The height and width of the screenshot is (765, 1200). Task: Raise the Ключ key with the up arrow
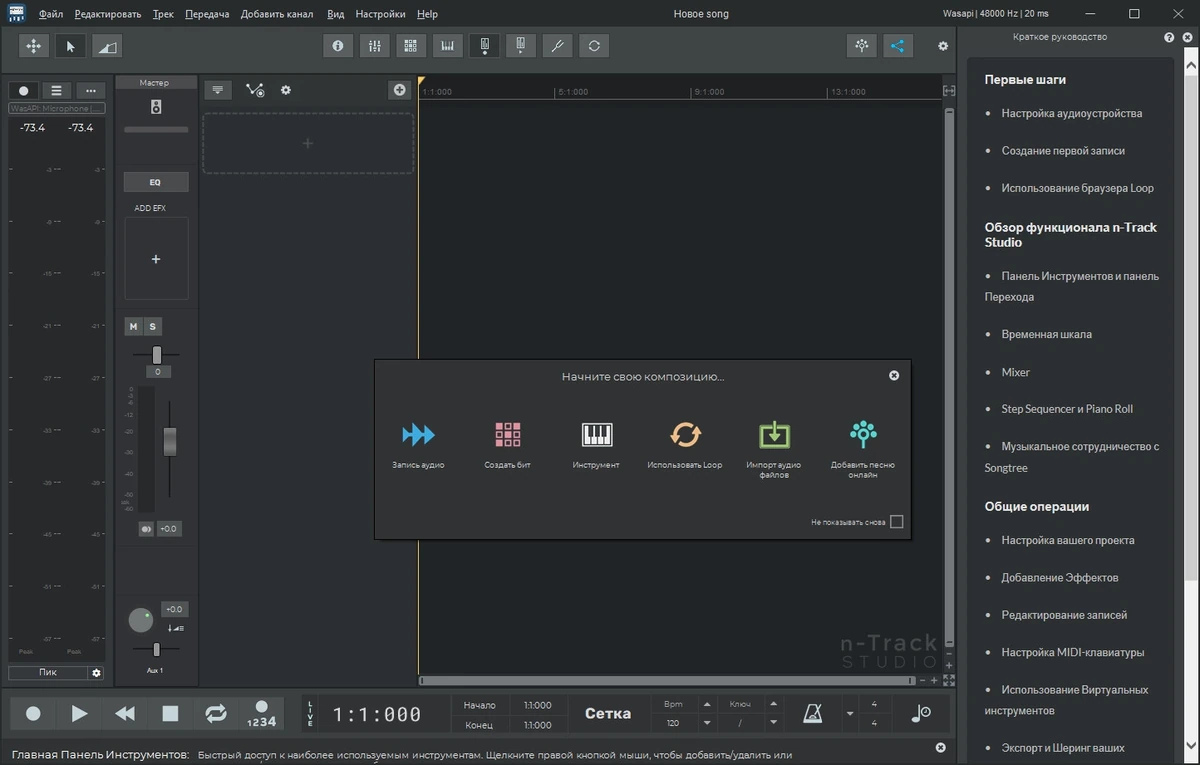pyautogui.click(x=774, y=704)
